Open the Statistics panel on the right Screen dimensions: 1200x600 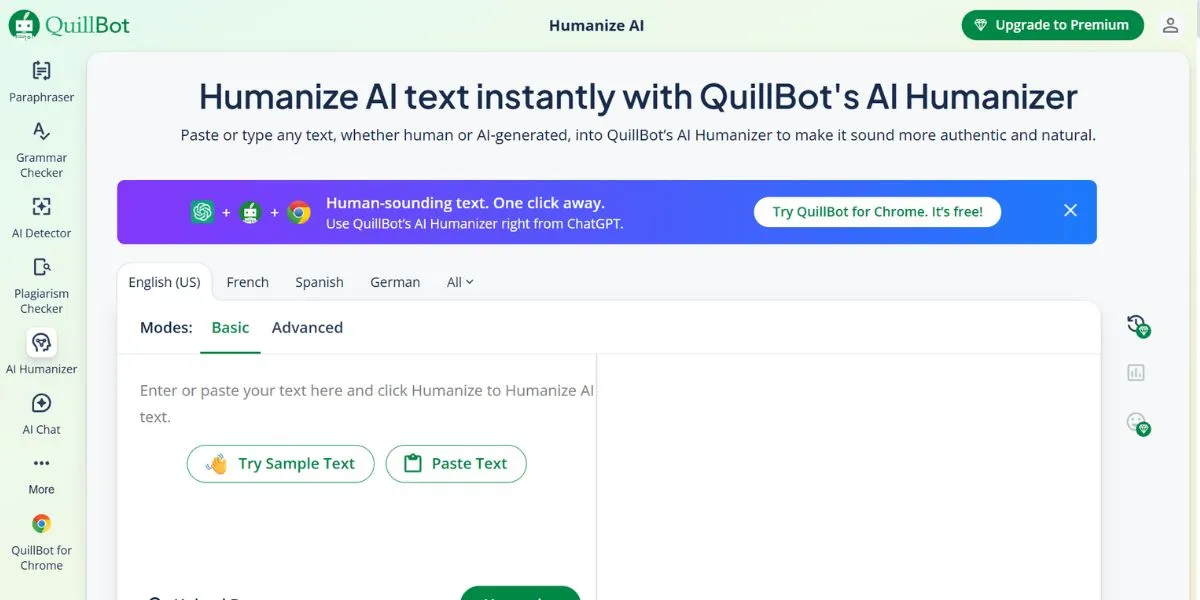[1139, 372]
